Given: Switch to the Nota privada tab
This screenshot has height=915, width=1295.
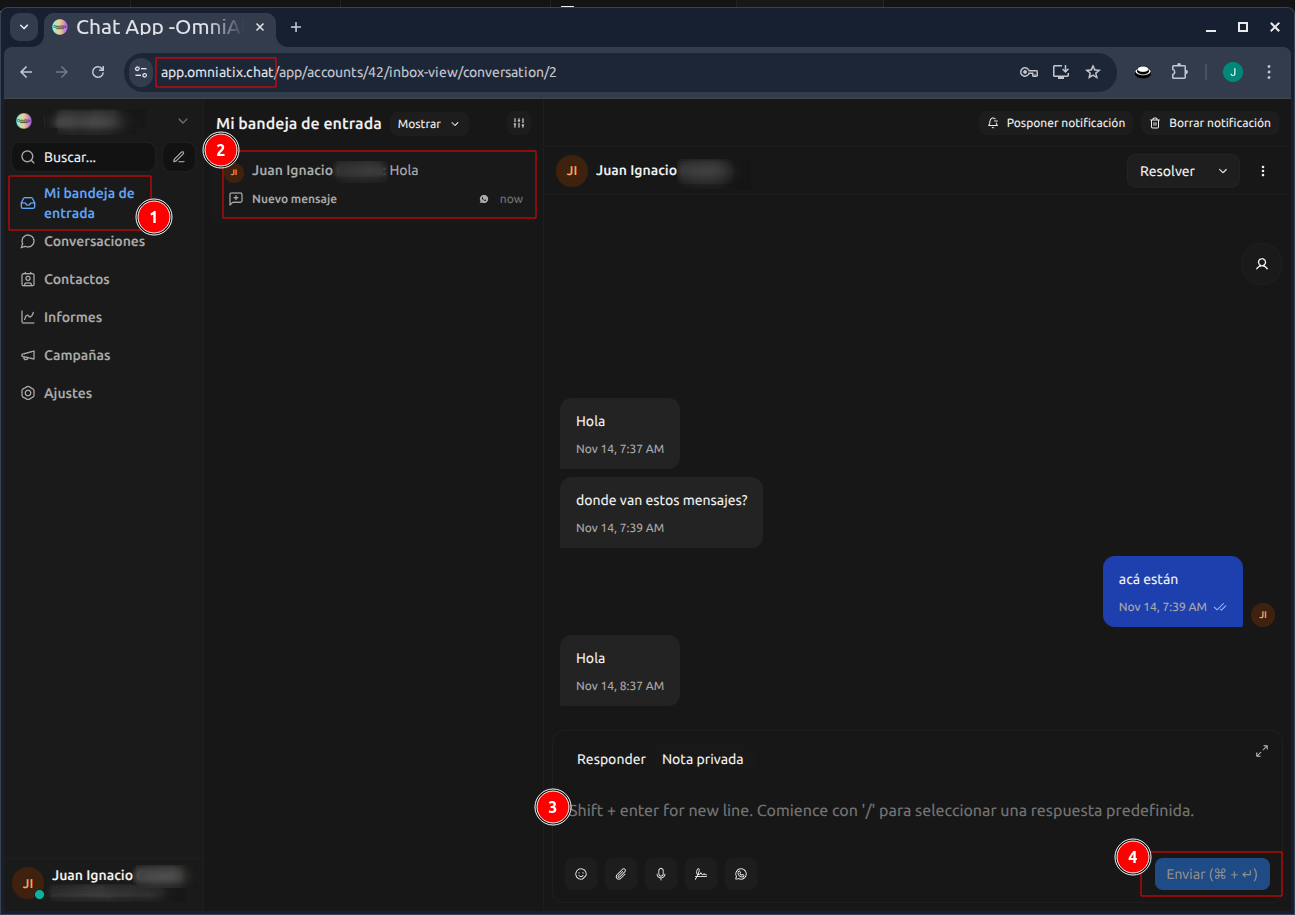Looking at the screenshot, I should pos(702,759).
